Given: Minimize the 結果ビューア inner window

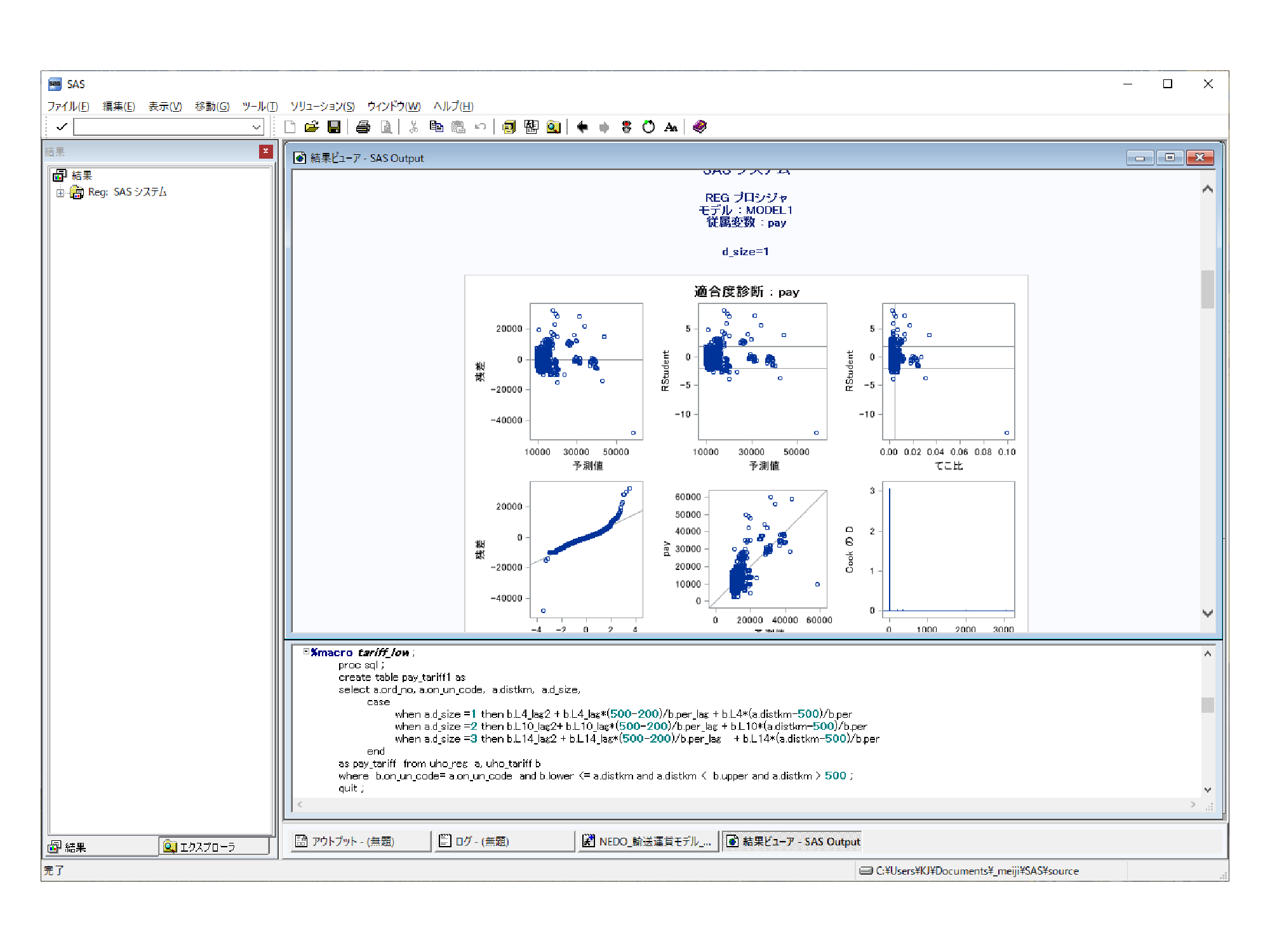Looking at the screenshot, I should pyautogui.click(x=1140, y=157).
